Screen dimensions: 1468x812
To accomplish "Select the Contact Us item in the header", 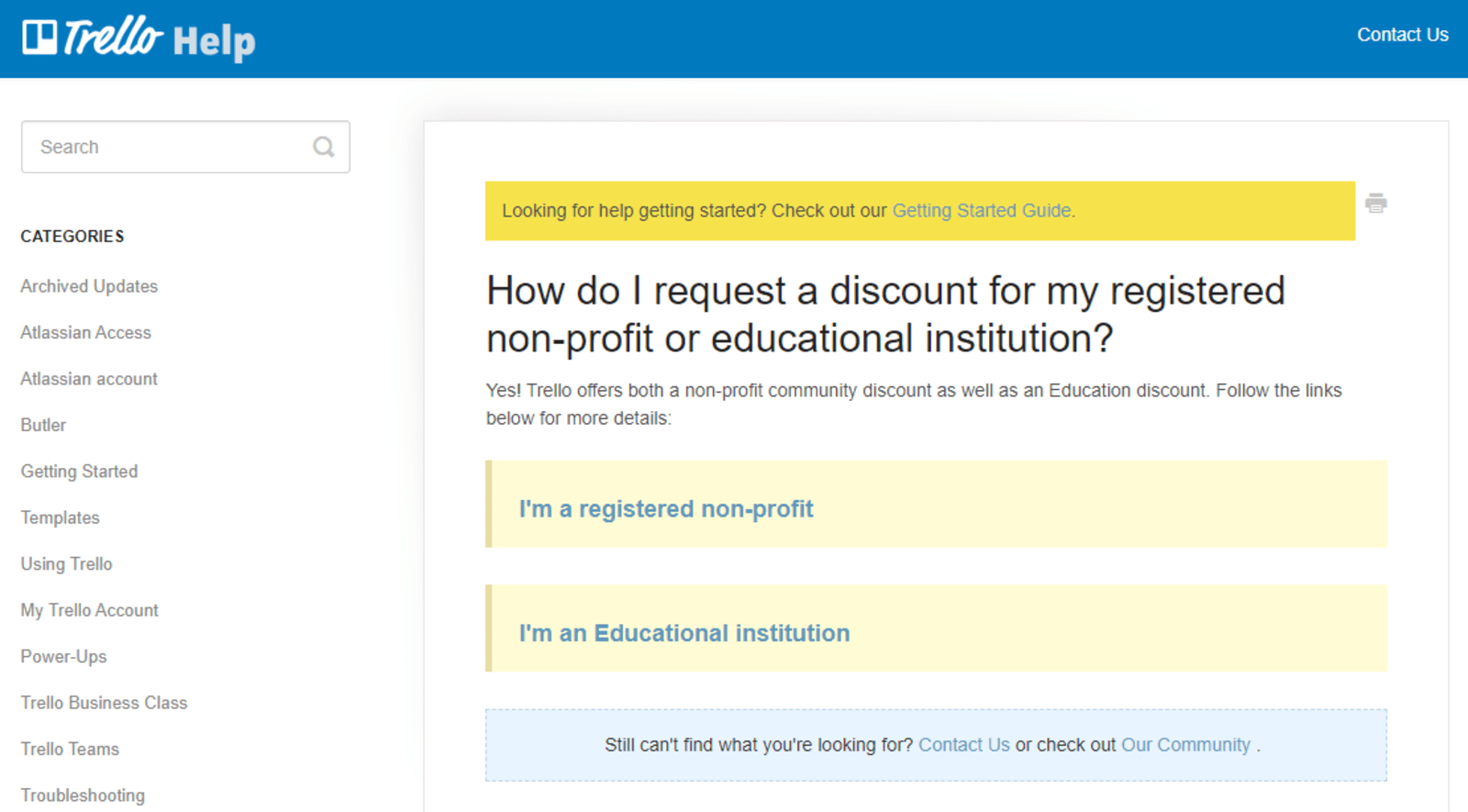I will pos(1402,35).
